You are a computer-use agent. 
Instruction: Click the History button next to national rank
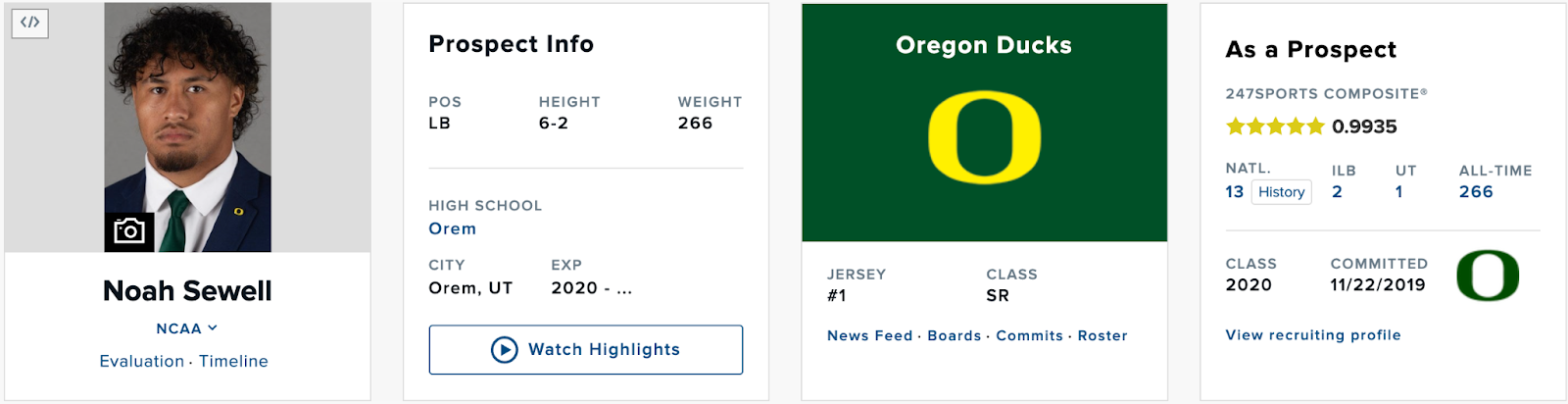[x=1281, y=192]
